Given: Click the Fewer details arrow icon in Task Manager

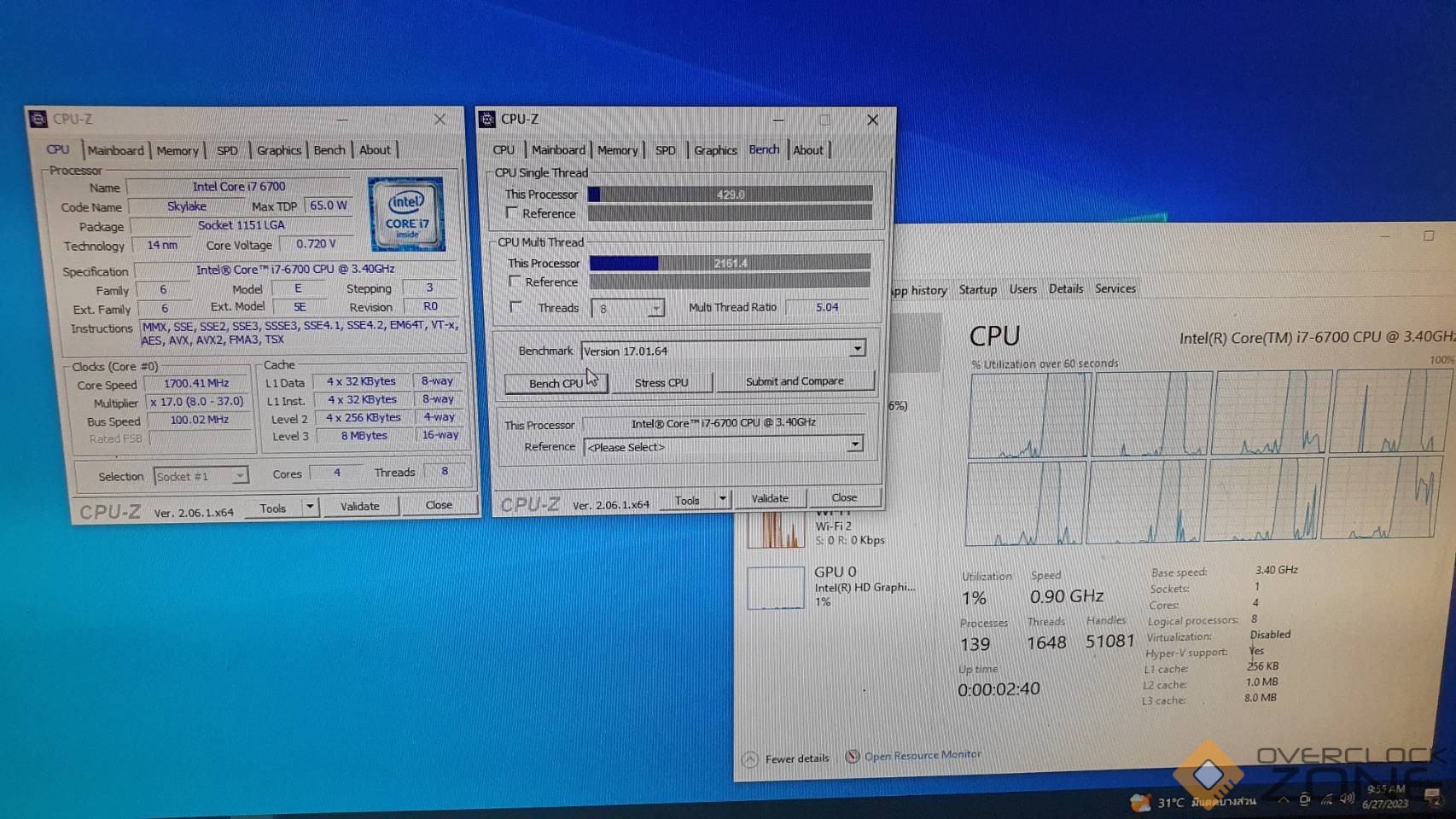Looking at the screenshot, I should coord(750,759).
